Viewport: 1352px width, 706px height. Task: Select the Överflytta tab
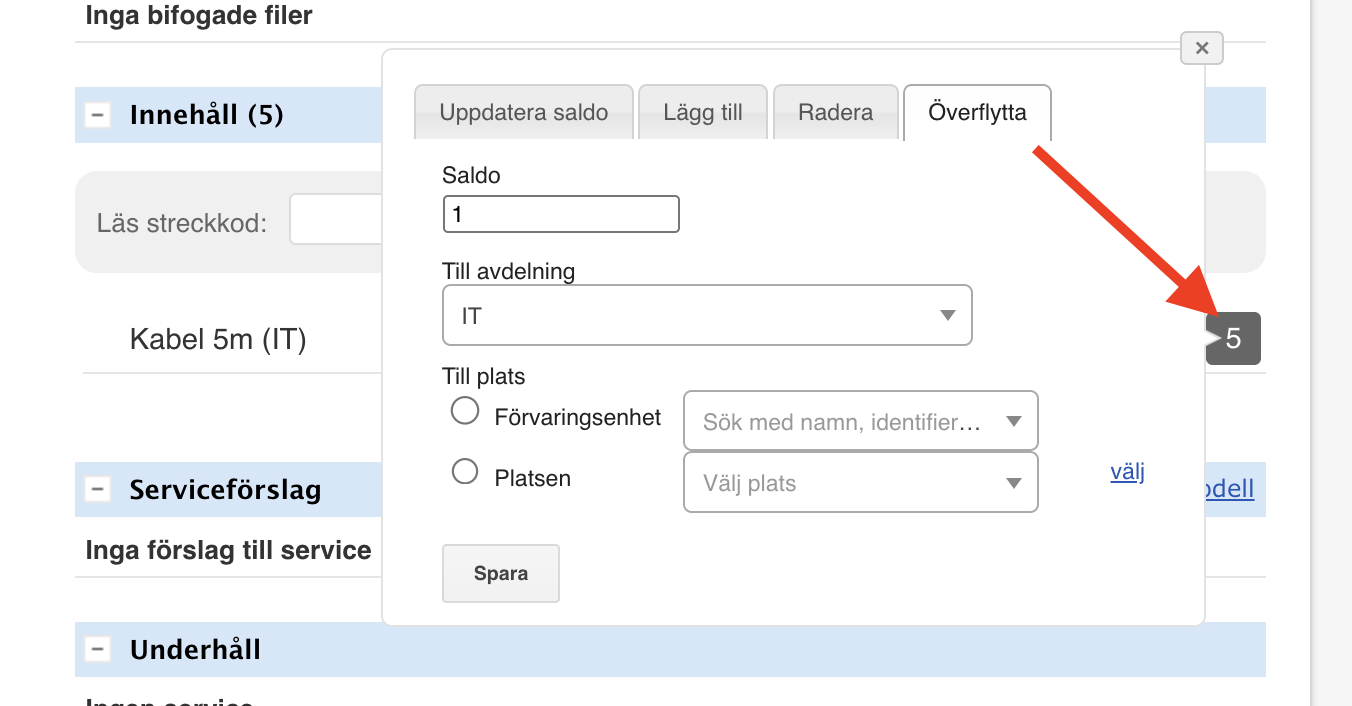(977, 112)
